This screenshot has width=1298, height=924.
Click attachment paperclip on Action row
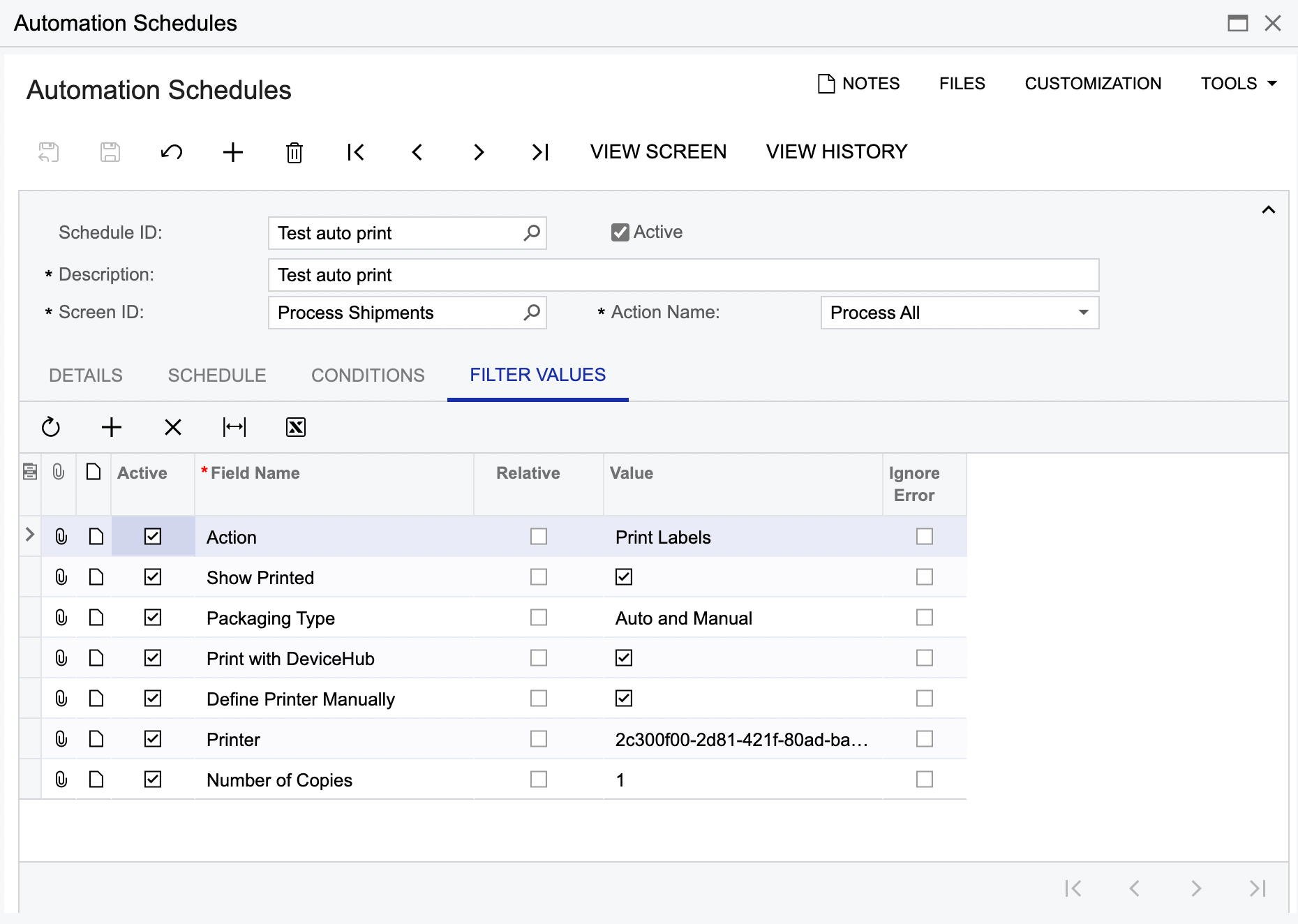click(x=61, y=536)
